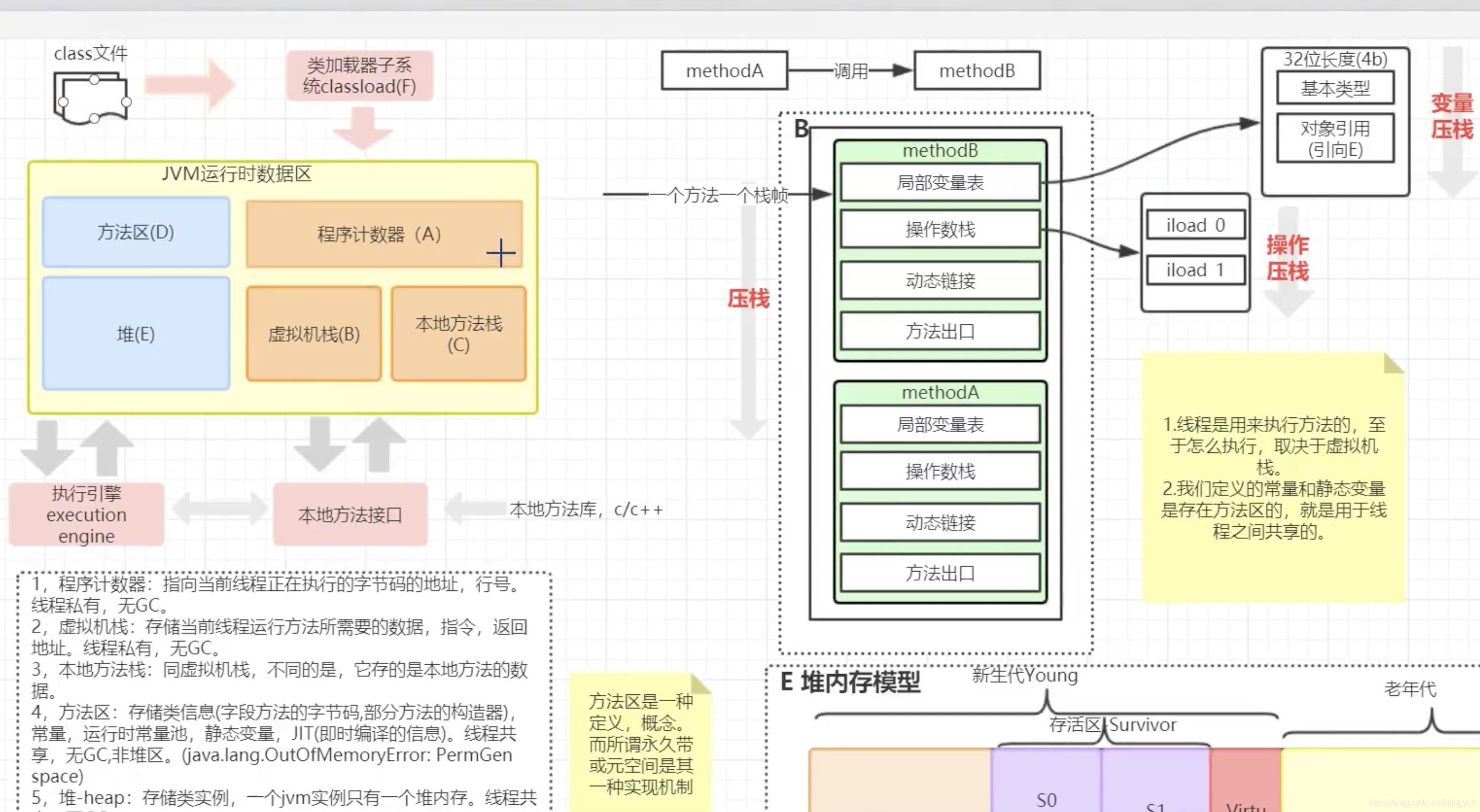Click the pink down arrow under classload box
Viewport: 1480px width, 812px height.
(362, 129)
